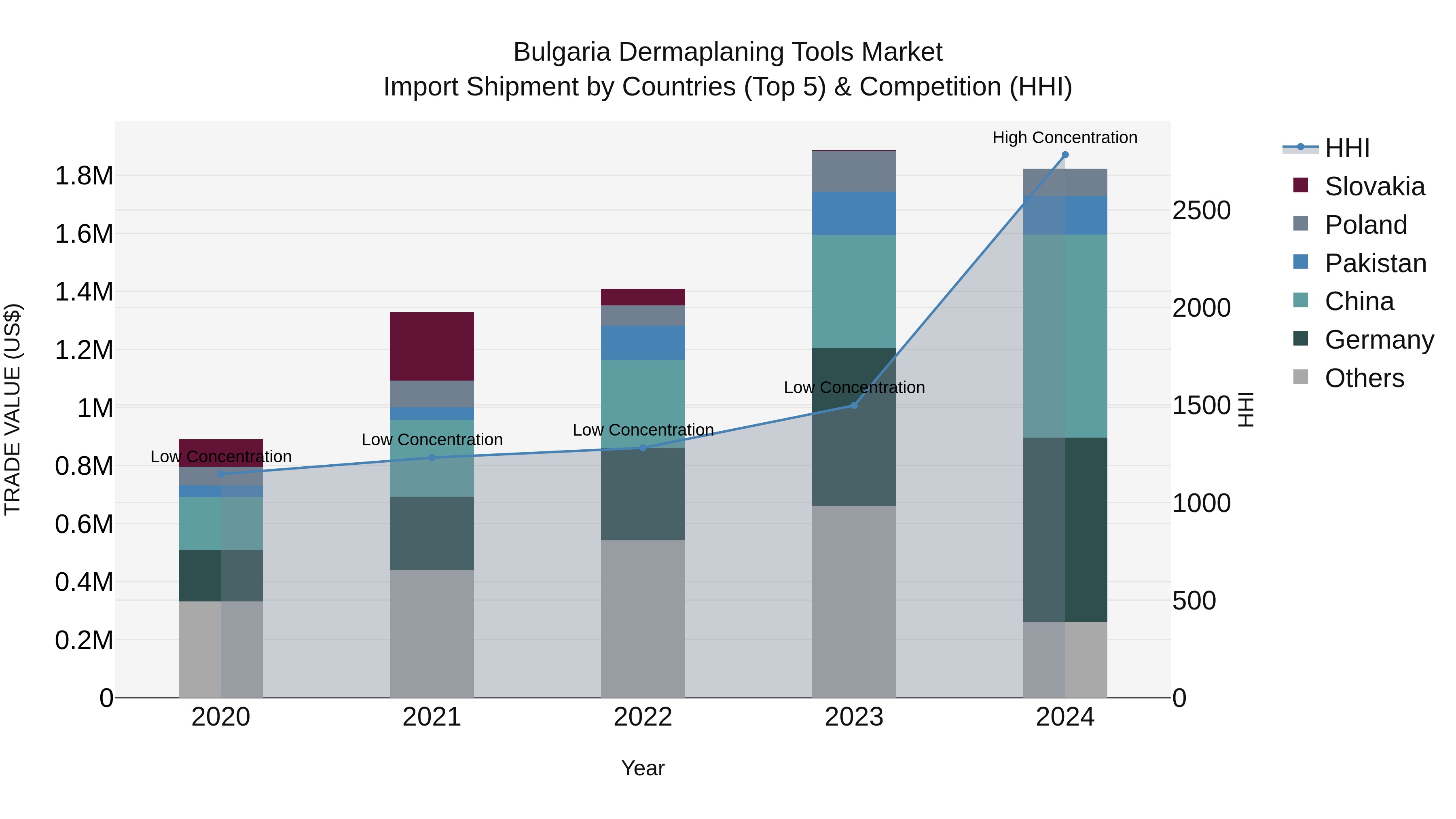The width and height of the screenshot is (1456, 819).
Task: Click 'Low Concentration' label above 2020
Action: pos(221,457)
